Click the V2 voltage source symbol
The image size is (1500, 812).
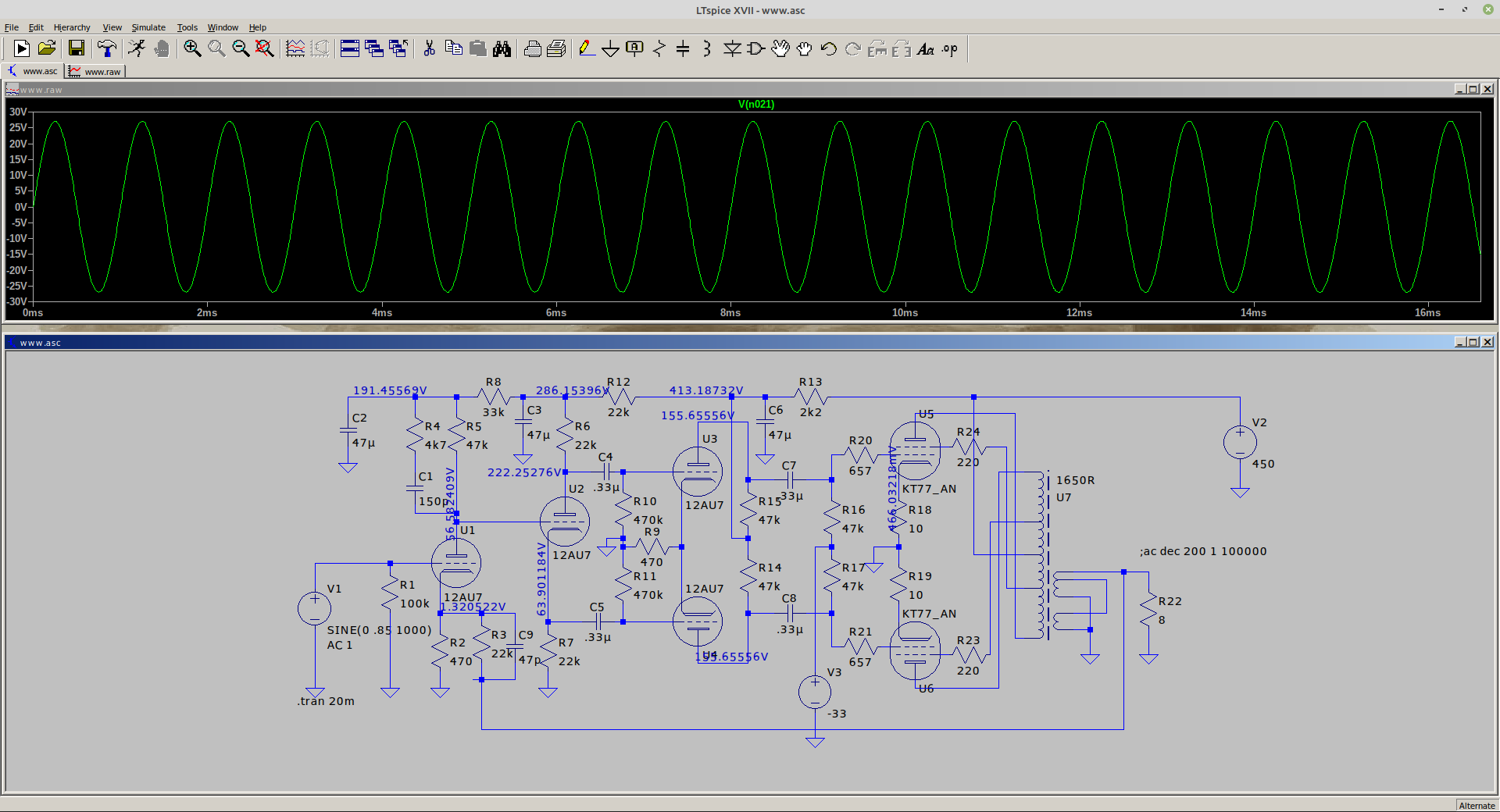click(1240, 443)
